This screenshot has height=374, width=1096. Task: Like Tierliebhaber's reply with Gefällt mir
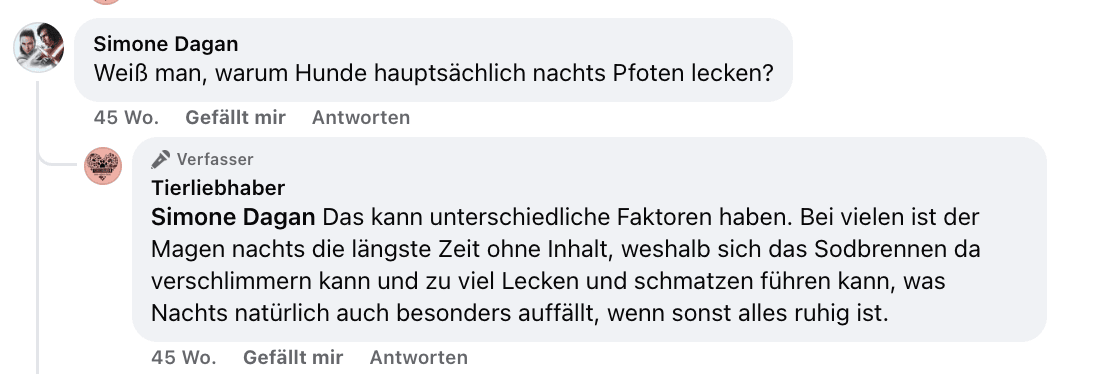(x=293, y=357)
